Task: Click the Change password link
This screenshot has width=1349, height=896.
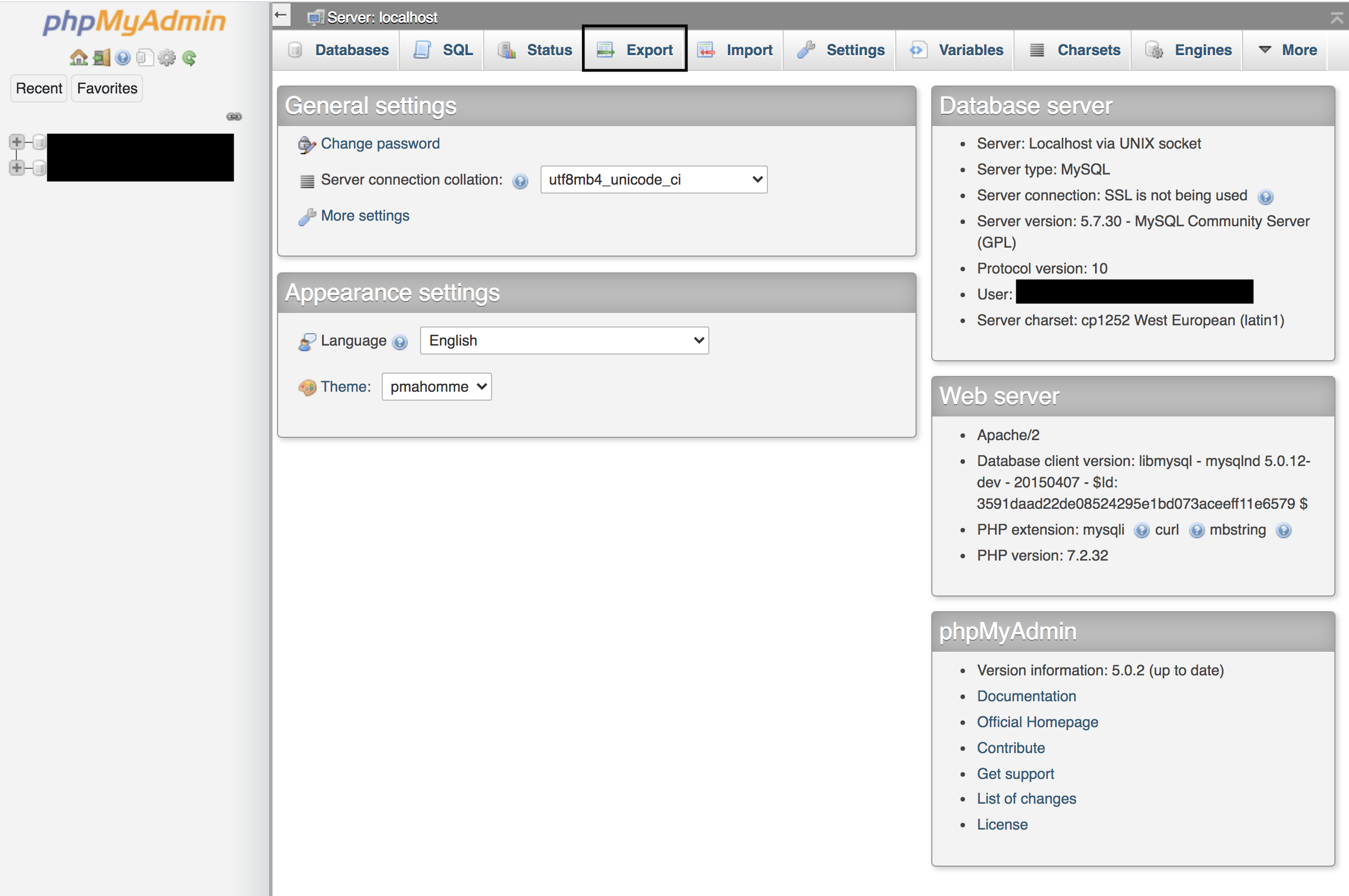Action: click(380, 144)
